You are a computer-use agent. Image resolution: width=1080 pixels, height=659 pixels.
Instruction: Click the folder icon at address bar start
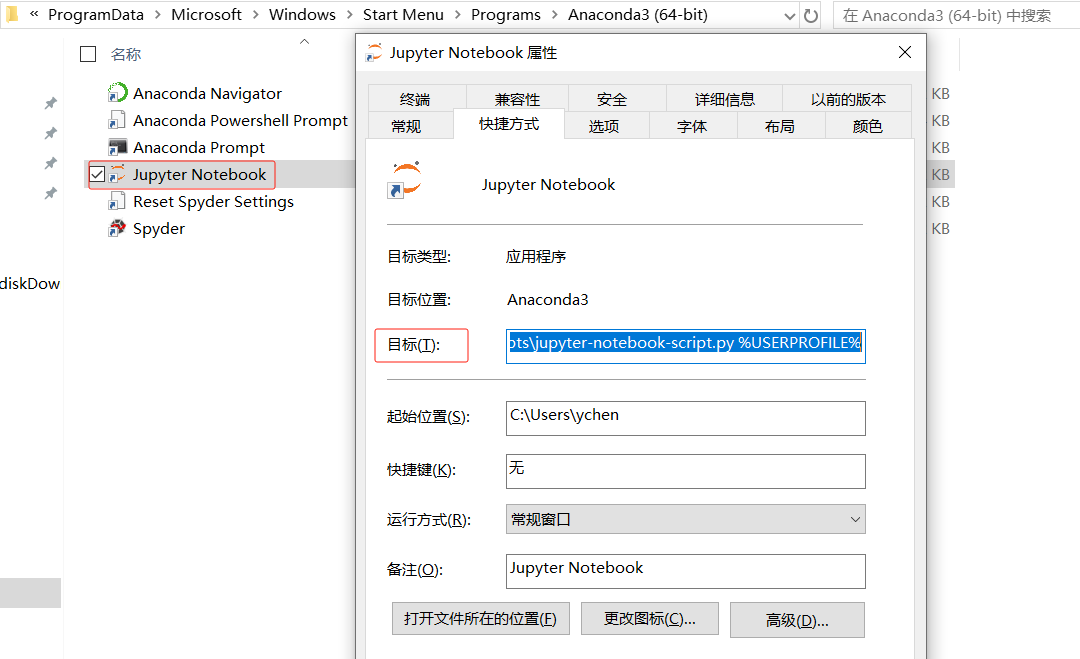12,13
